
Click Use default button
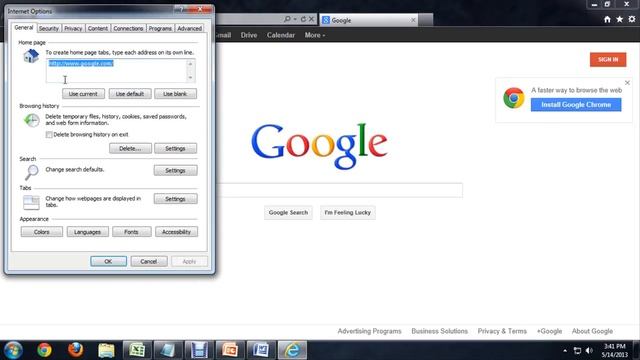[x=130, y=94]
